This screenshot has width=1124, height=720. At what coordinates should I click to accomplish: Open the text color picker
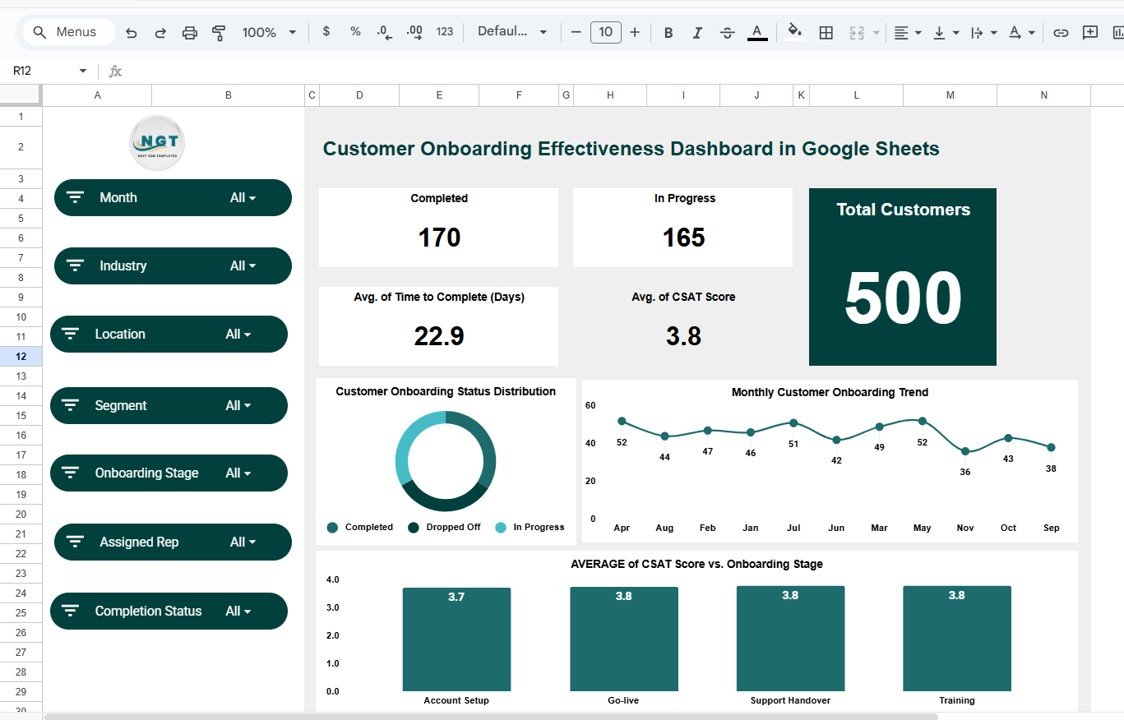click(x=758, y=33)
